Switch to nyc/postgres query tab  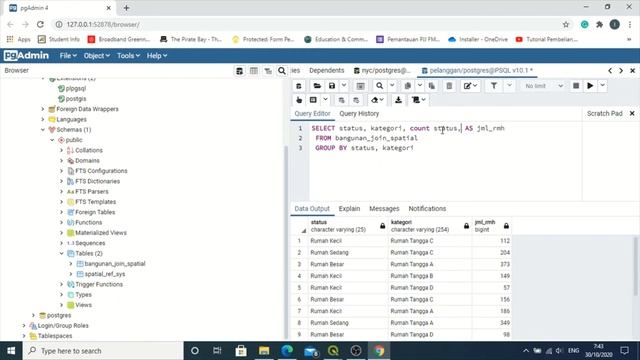point(382,71)
